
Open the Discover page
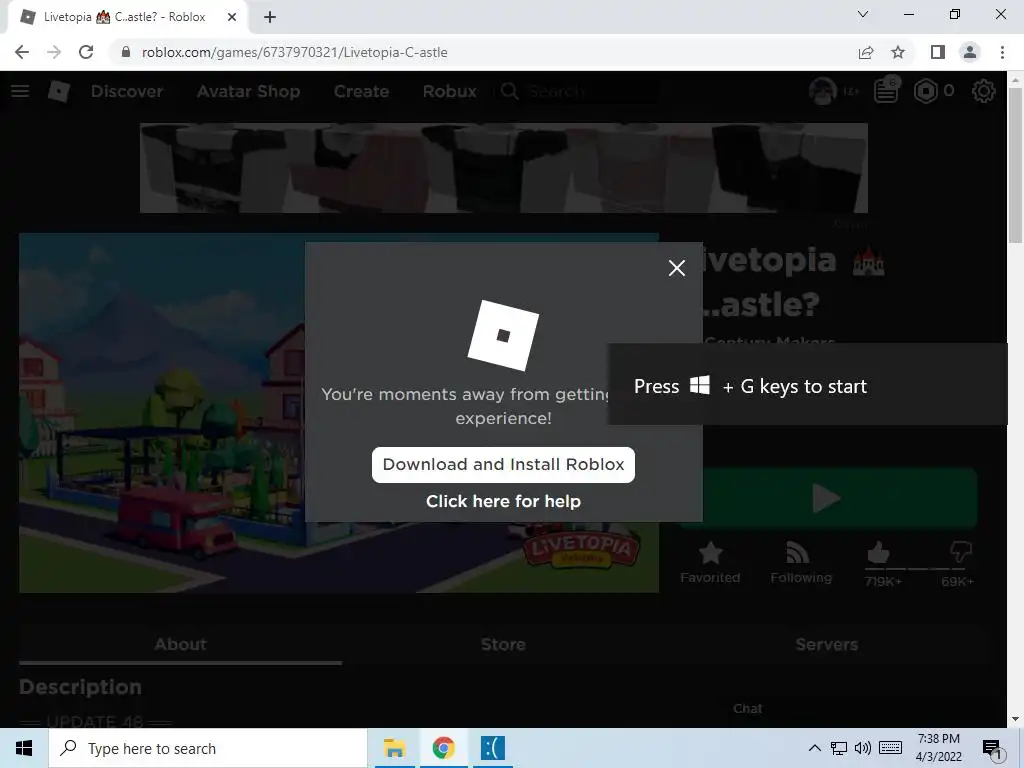tap(127, 91)
